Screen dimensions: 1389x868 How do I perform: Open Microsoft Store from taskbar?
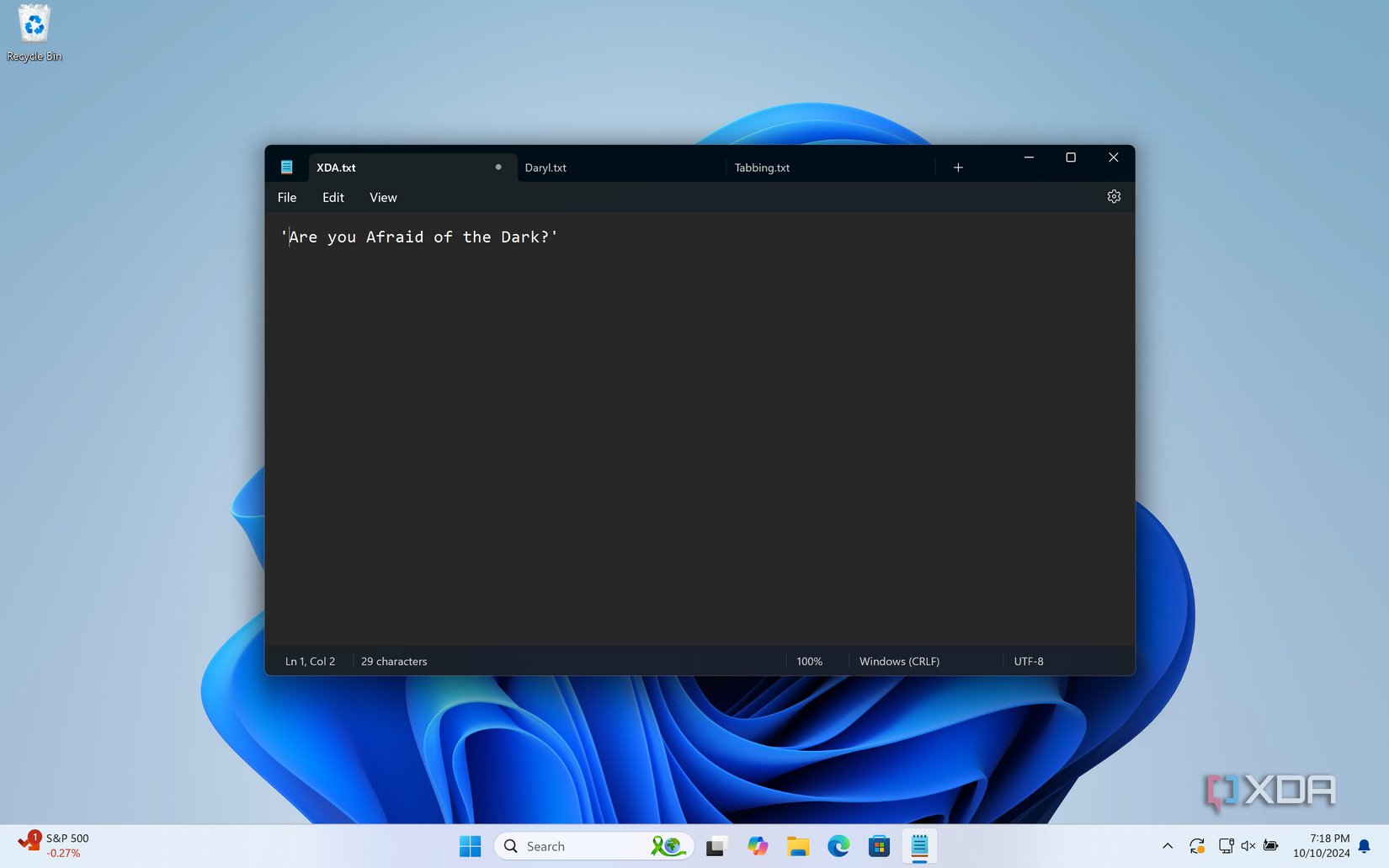[x=879, y=846]
